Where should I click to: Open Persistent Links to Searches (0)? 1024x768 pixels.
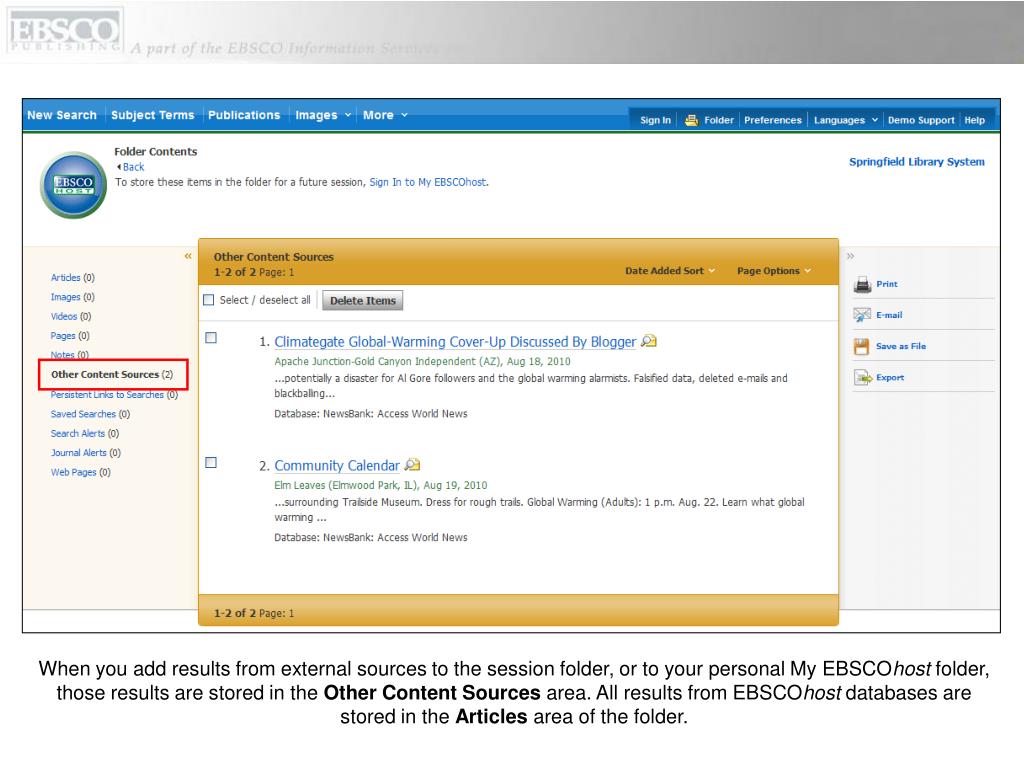[114, 394]
